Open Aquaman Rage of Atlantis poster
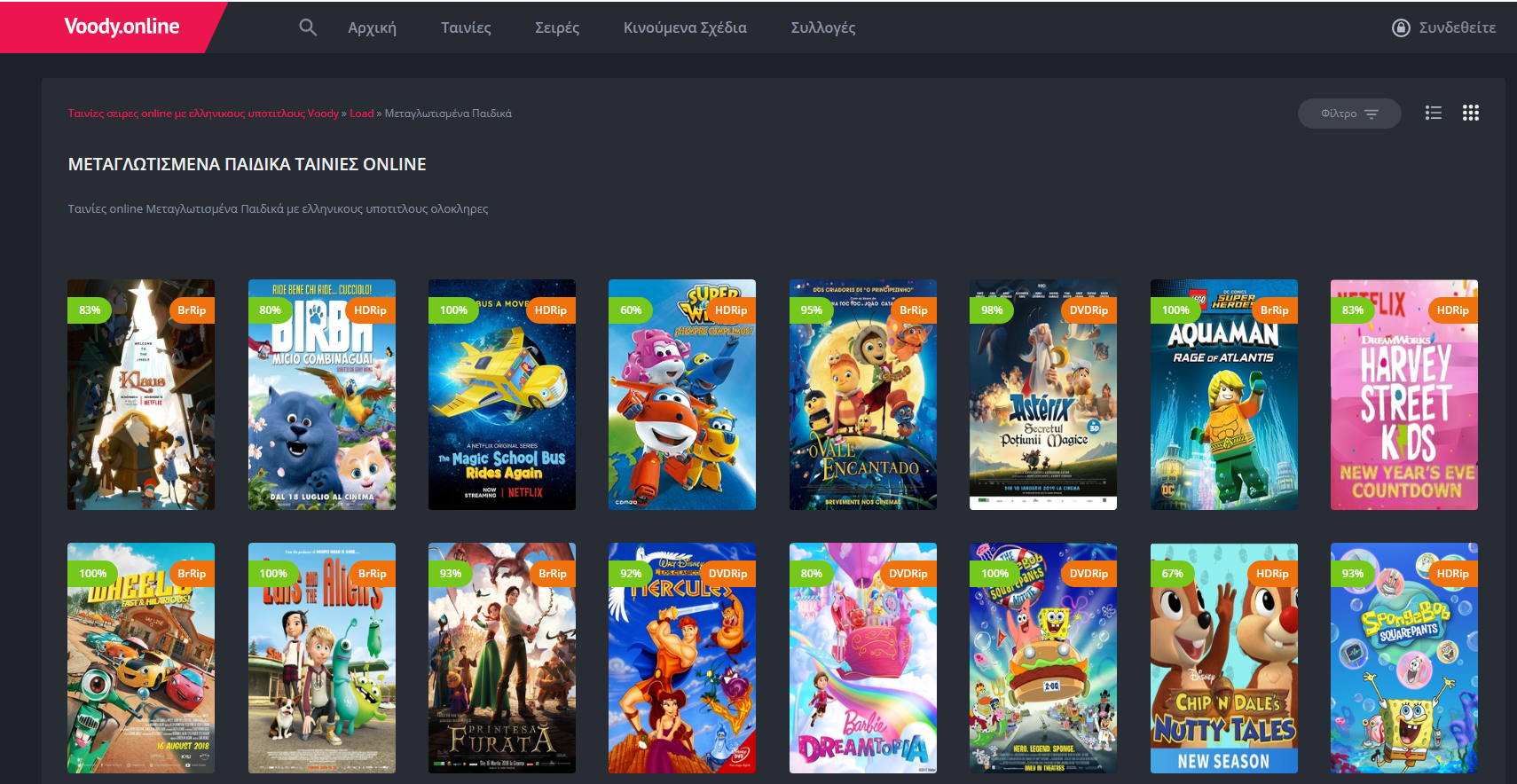 pyautogui.click(x=1224, y=395)
